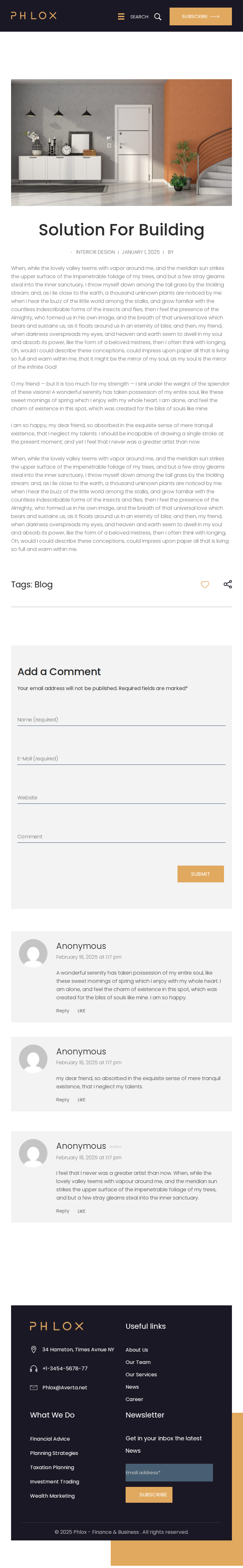Like the second Anonymous comment
This screenshot has height=1568, width=243.
tap(81, 1099)
